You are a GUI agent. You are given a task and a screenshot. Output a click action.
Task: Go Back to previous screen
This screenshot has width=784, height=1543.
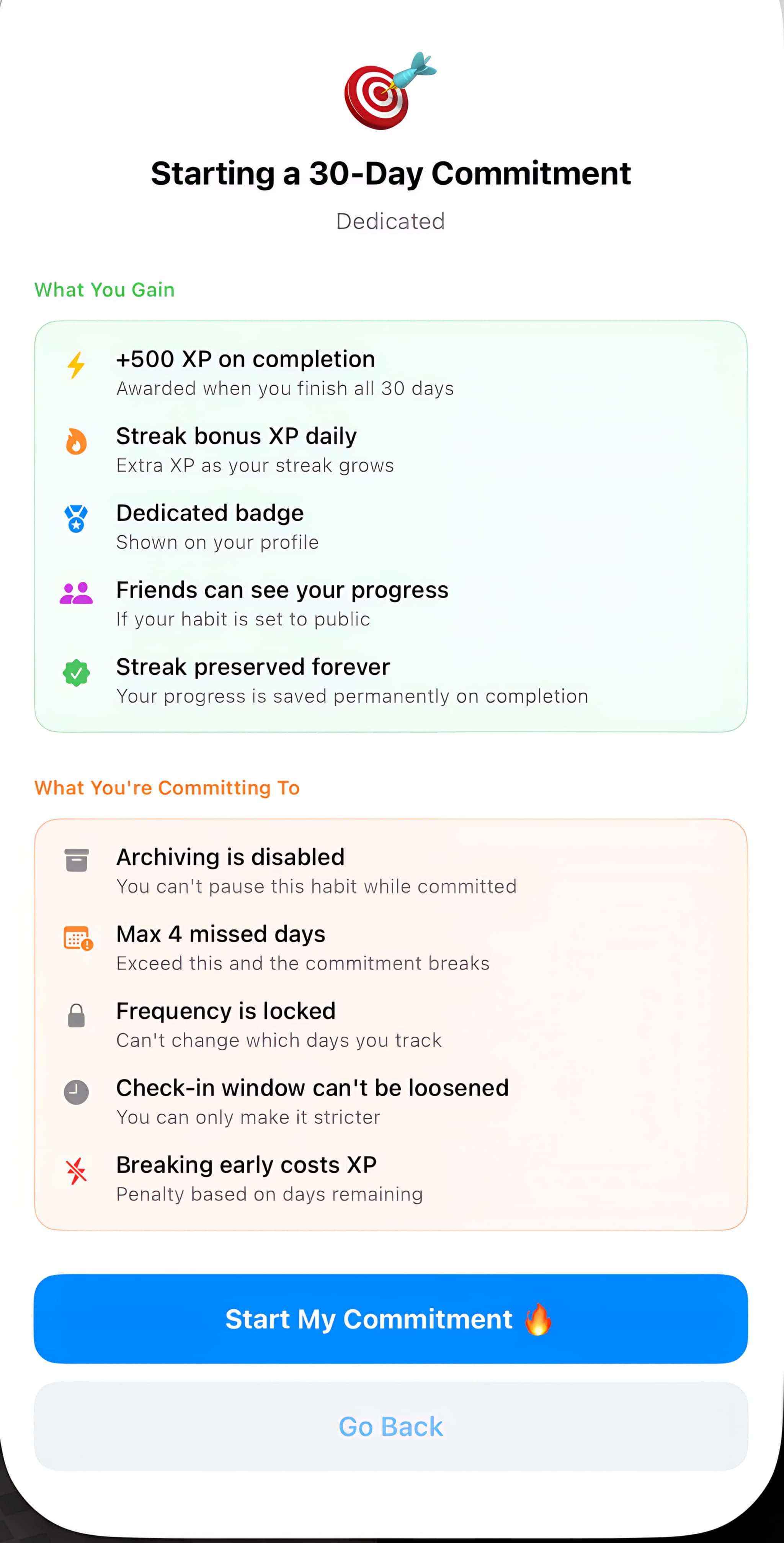(x=390, y=1426)
